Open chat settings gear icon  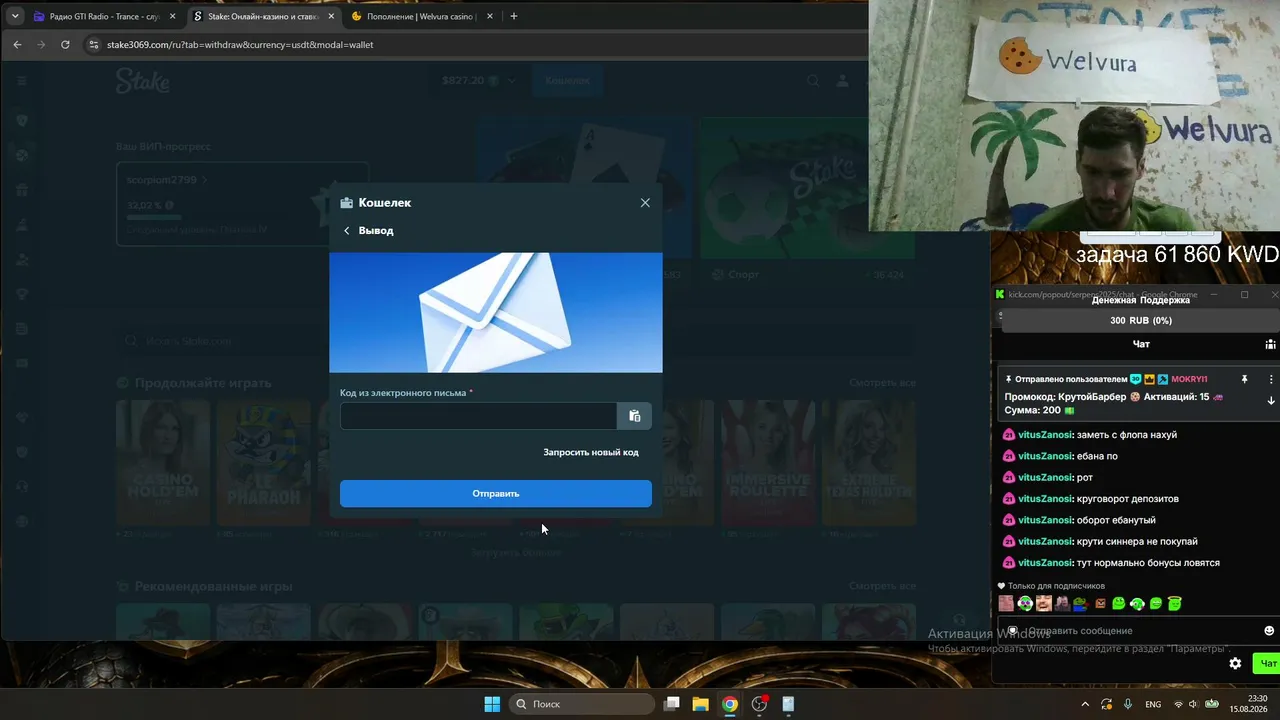point(1235,663)
